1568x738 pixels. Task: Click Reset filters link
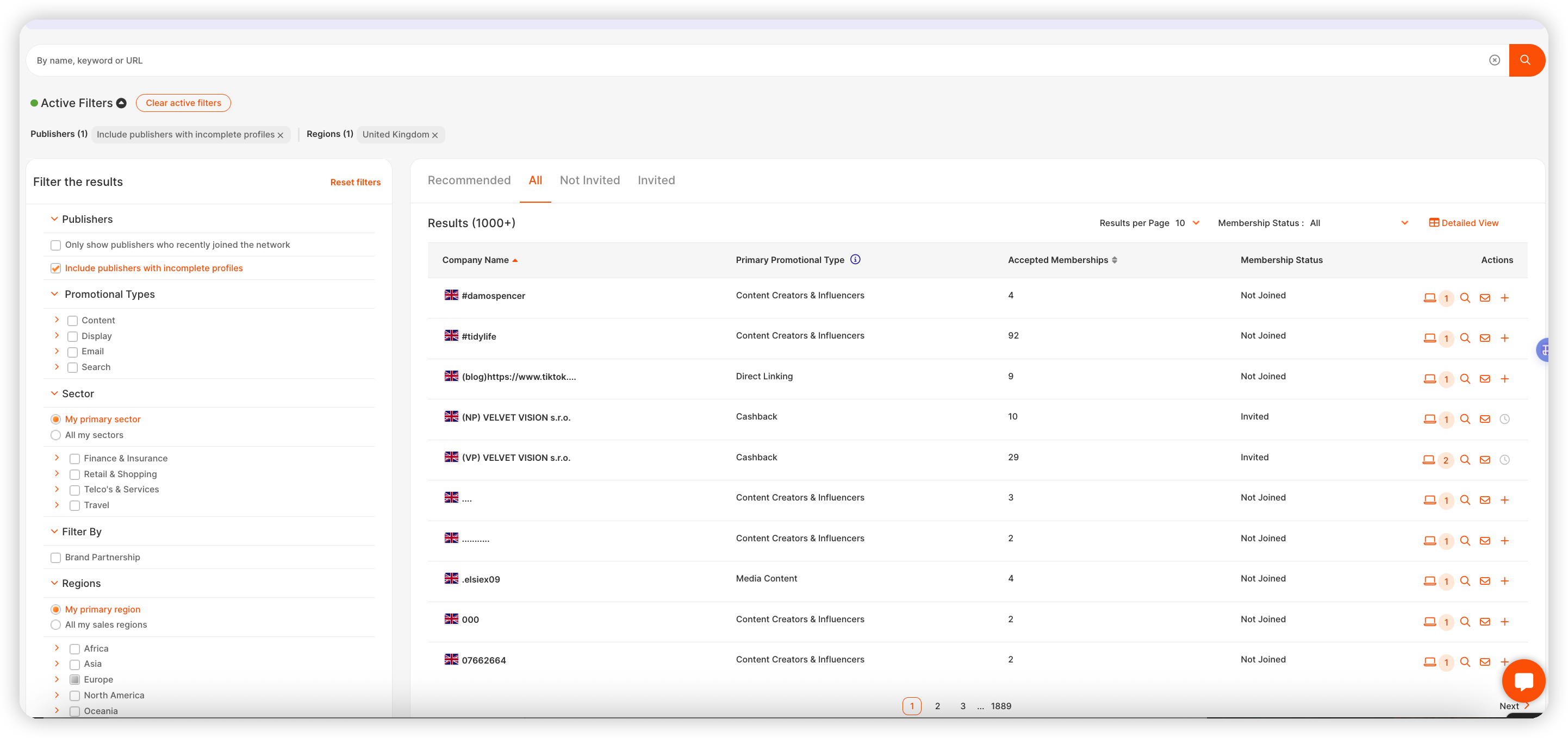click(x=355, y=183)
